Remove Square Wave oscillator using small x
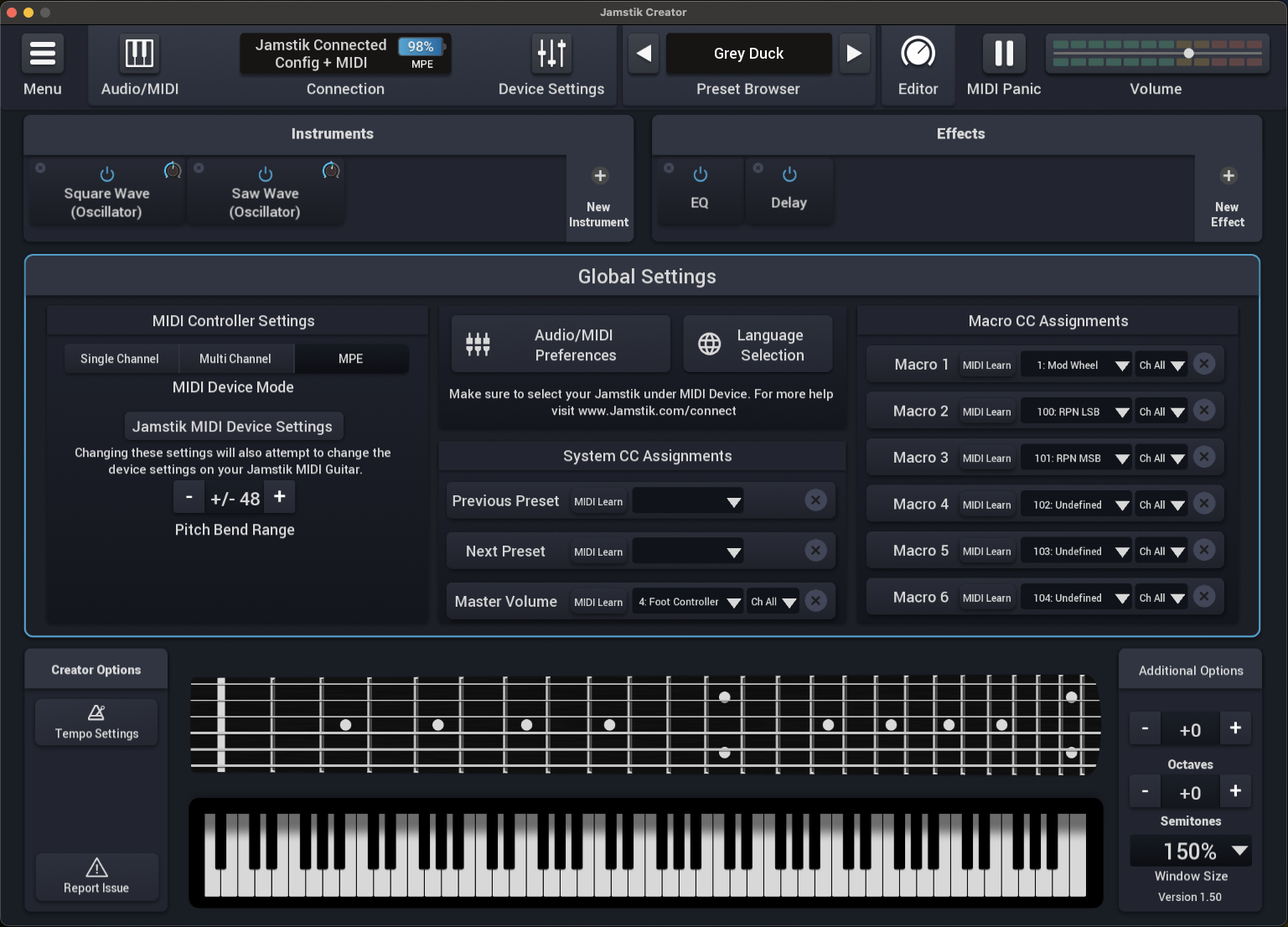 40,168
